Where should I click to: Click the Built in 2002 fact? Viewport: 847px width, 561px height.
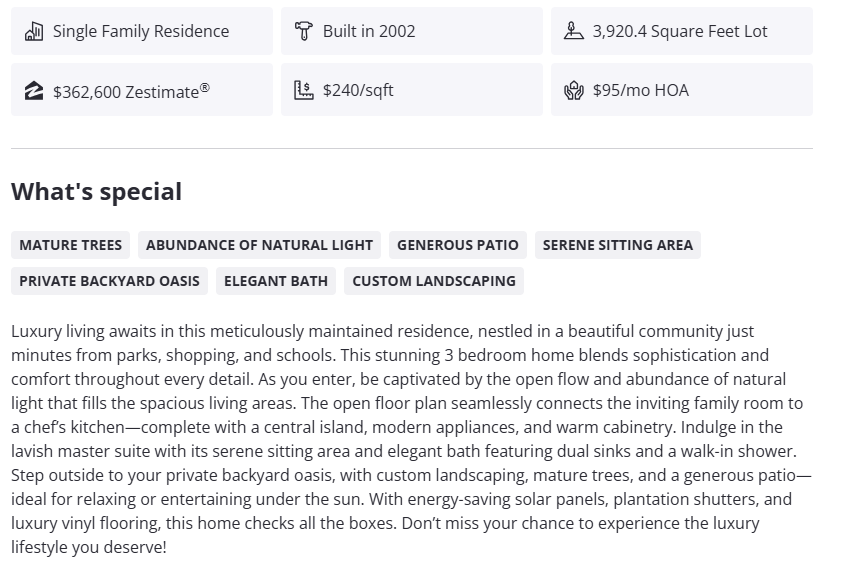click(369, 31)
